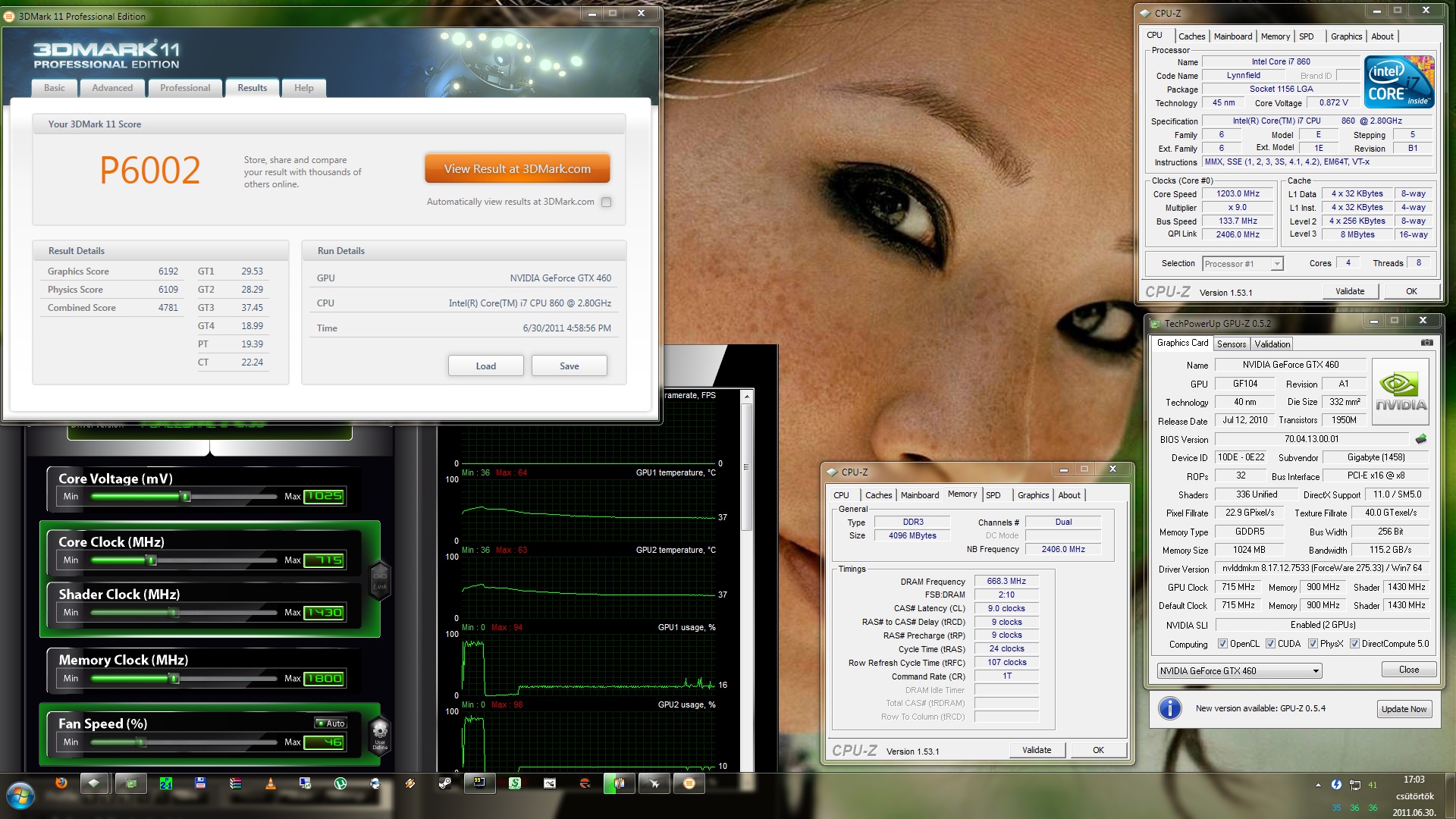Show hidden system tray icons
The image size is (1456, 819).
click(1318, 785)
